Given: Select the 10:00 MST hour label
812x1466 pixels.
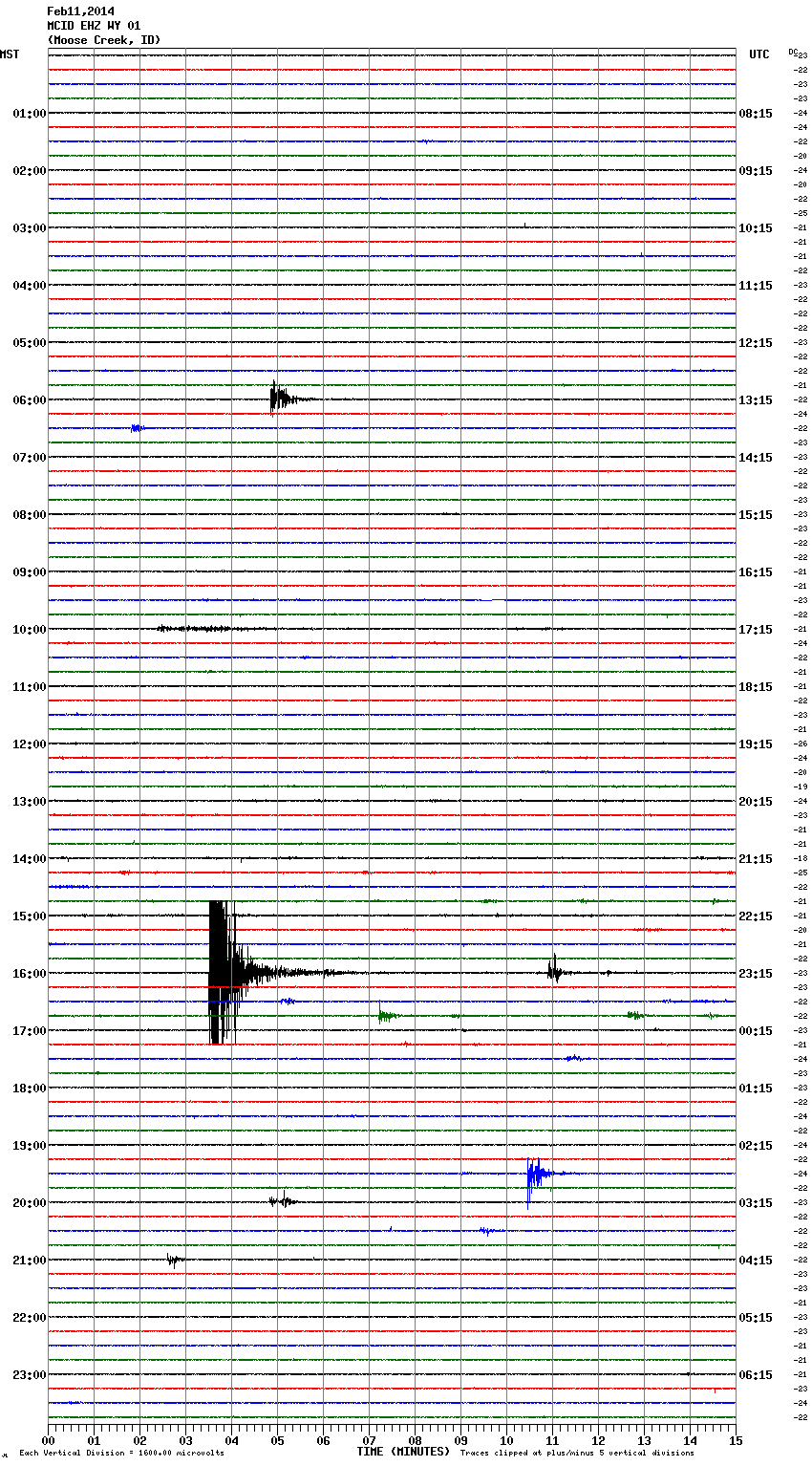Looking at the screenshot, I should tap(29, 630).
